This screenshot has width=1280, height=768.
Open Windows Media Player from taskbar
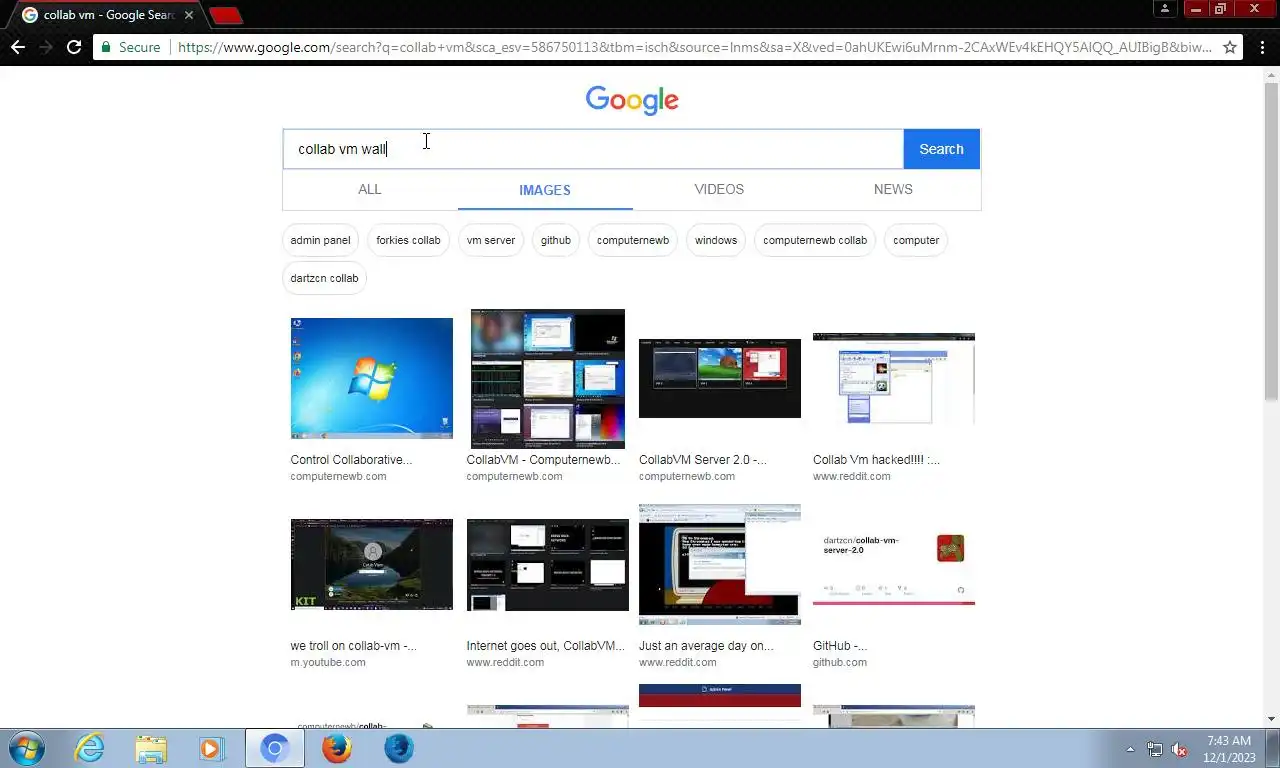tap(211, 748)
